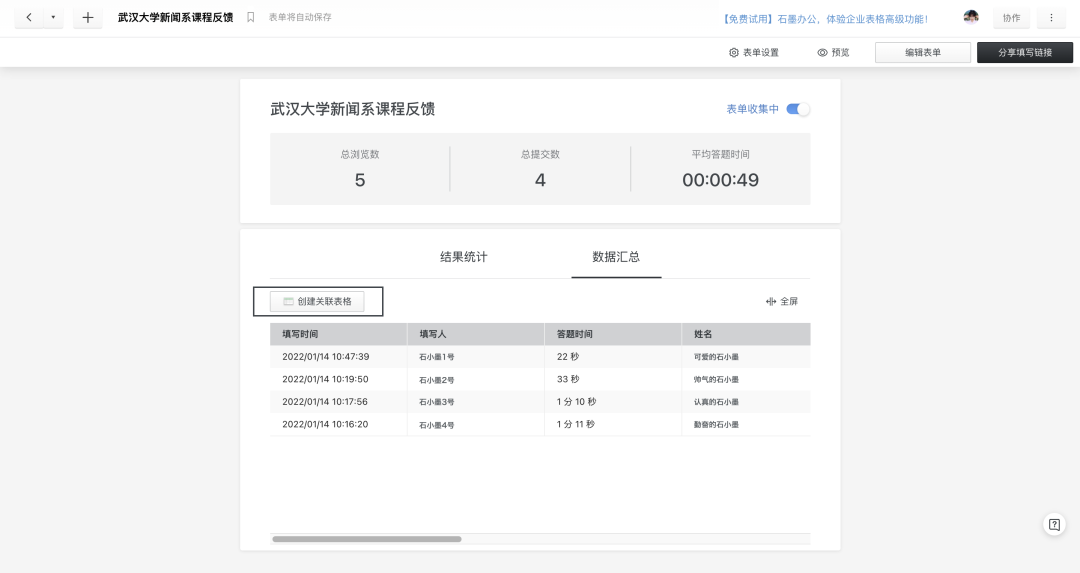The width and height of the screenshot is (1080, 573).
Task: Click 创建关联表格 button
Action: pyautogui.click(x=317, y=302)
